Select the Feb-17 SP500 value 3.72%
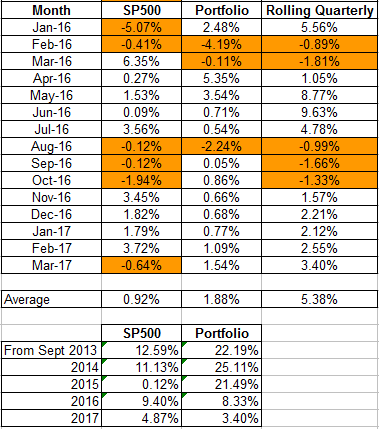This screenshot has height=429, width=379. click(x=141, y=248)
